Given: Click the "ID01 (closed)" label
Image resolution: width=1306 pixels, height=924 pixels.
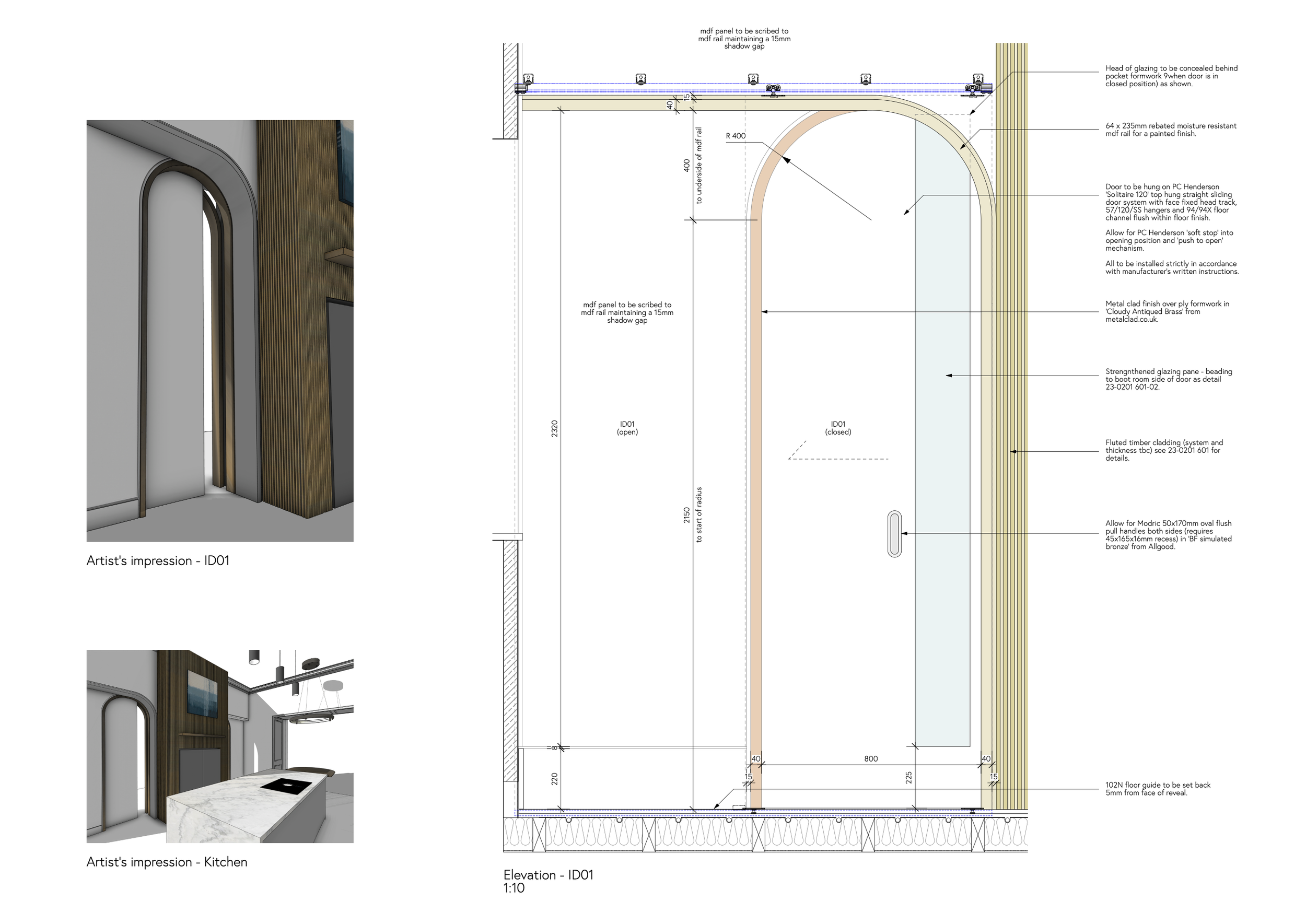Looking at the screenshot, I should (x=838, y=428).
